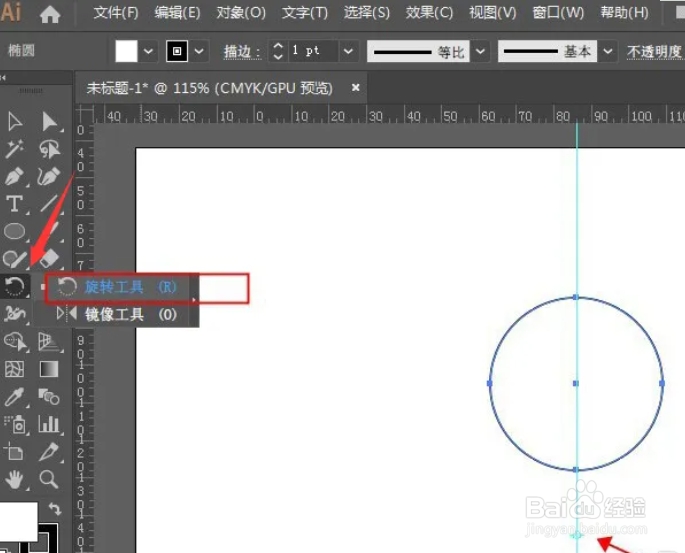Viewport: 685px width, 553px height.
Task: Expand the stroke color dropdown
Action: tap(199, 51)
